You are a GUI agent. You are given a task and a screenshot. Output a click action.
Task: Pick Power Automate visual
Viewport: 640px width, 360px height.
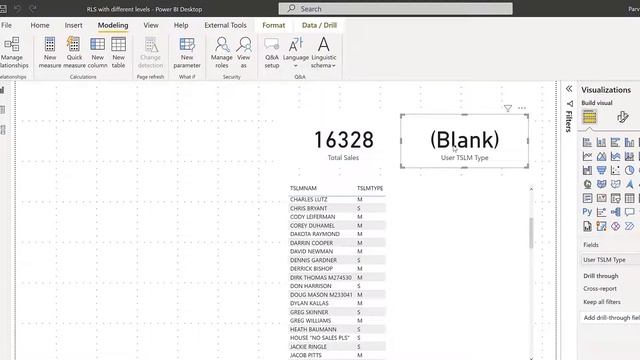[x=629, y=226]
